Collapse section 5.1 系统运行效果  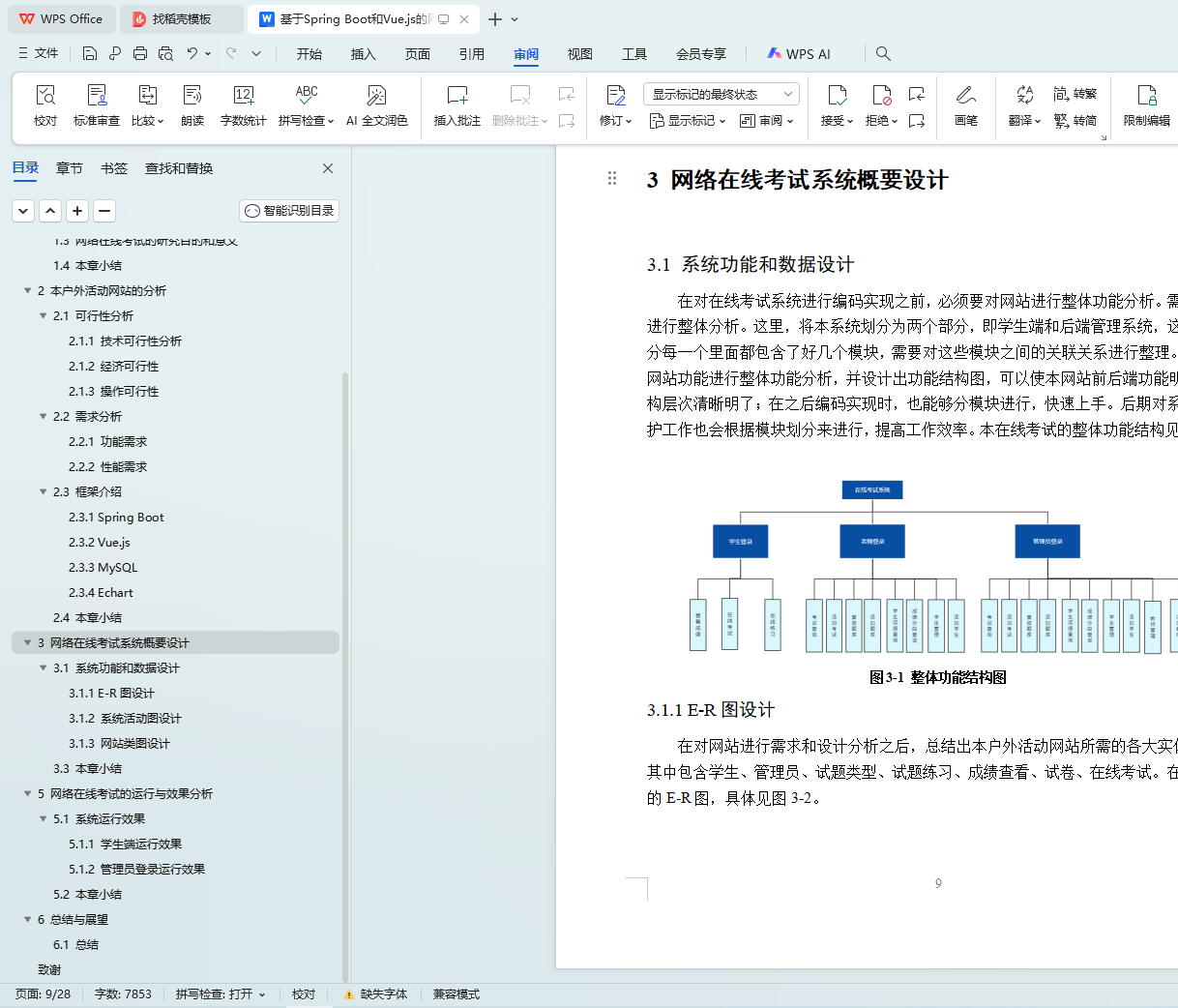(x=43, y=818)
